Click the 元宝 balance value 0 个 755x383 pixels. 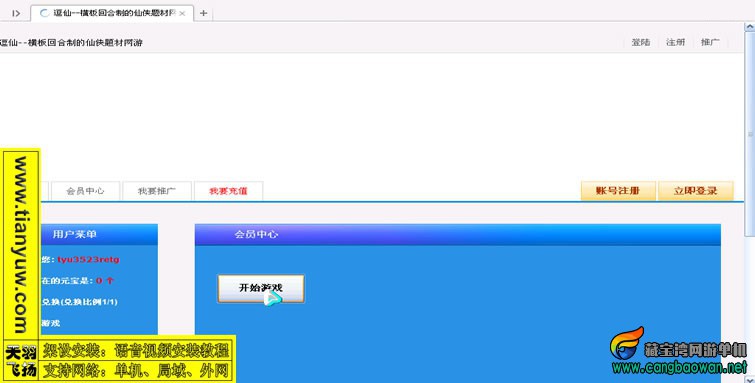pyautogui.click(x=104, y=281)
